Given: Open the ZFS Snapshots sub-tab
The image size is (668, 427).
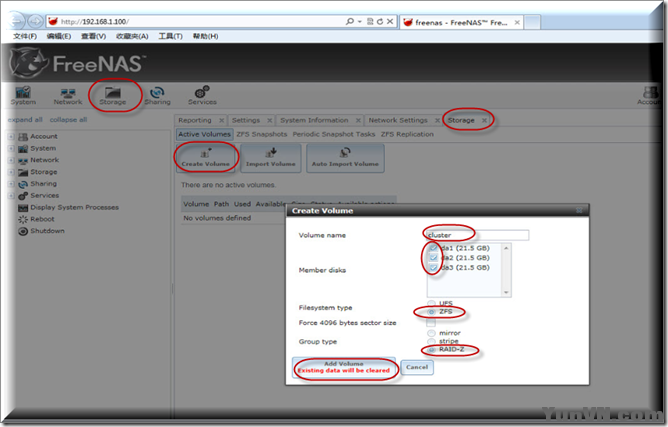Looking at the screenshot, I should click(x=262, y=134).
